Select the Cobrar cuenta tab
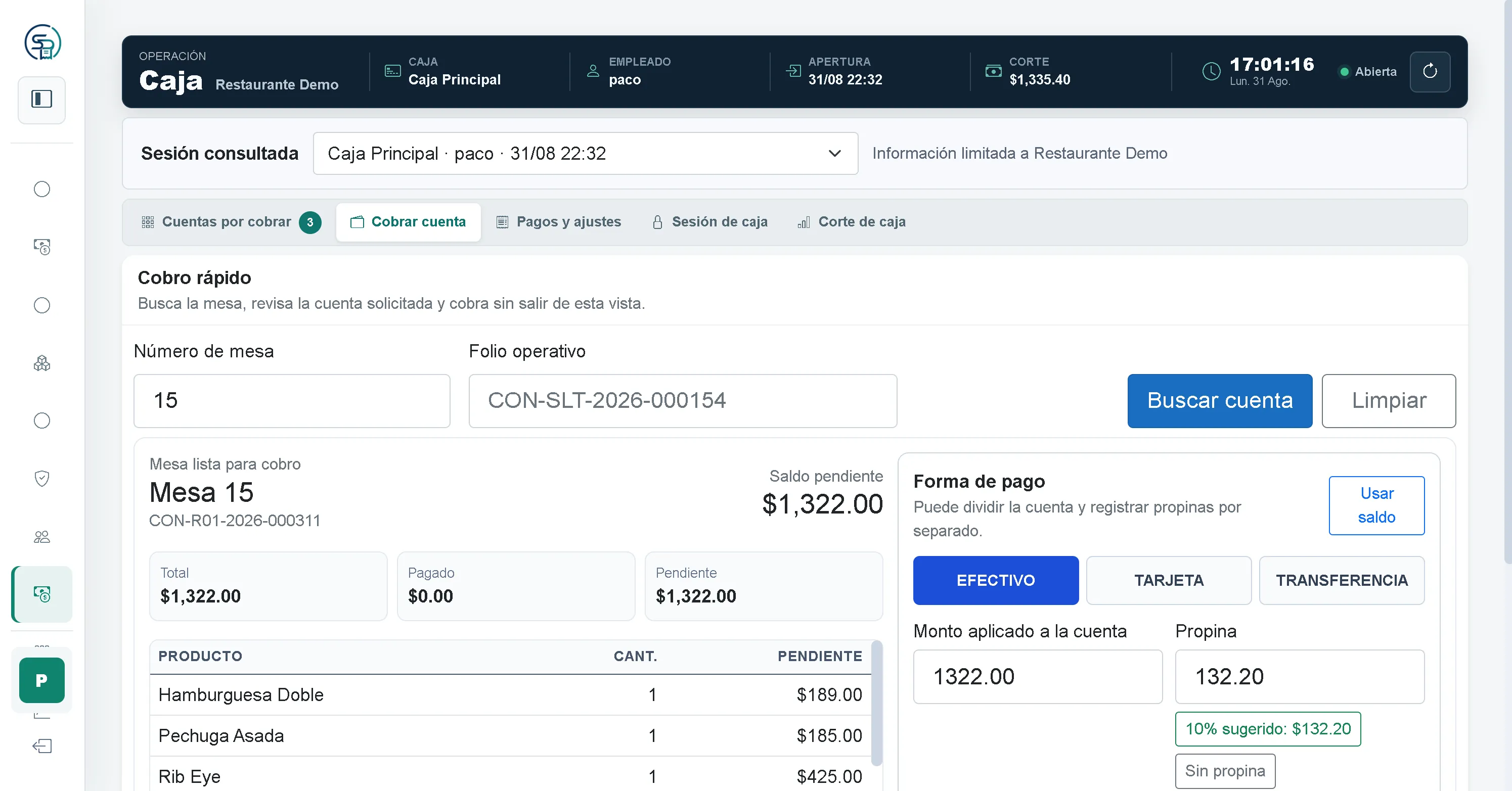This screenshot has width=1512, height=791. pos(408,222)
